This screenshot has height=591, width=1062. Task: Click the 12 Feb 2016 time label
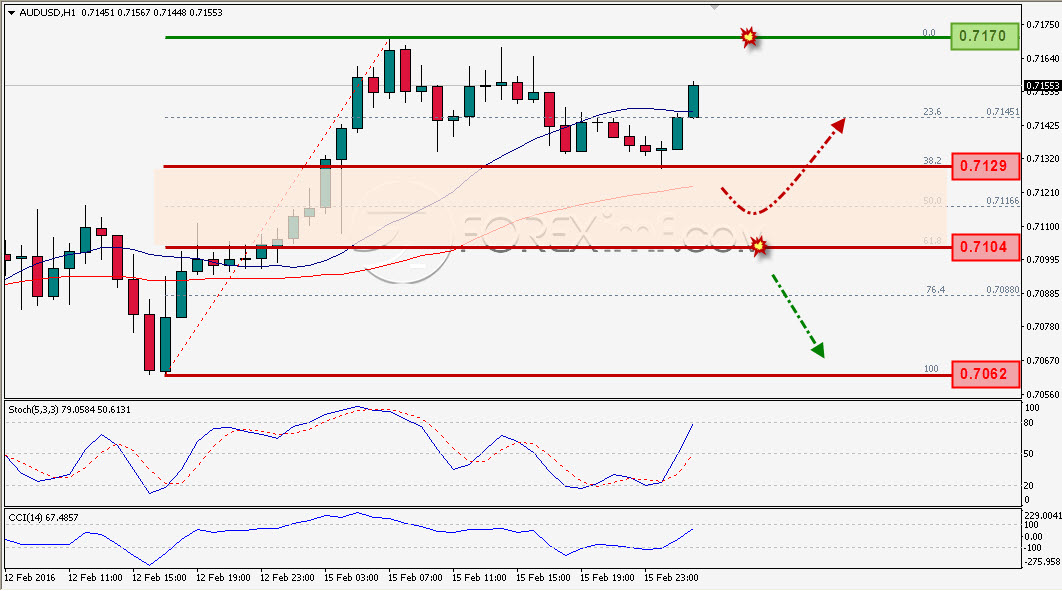pos(30,578)
